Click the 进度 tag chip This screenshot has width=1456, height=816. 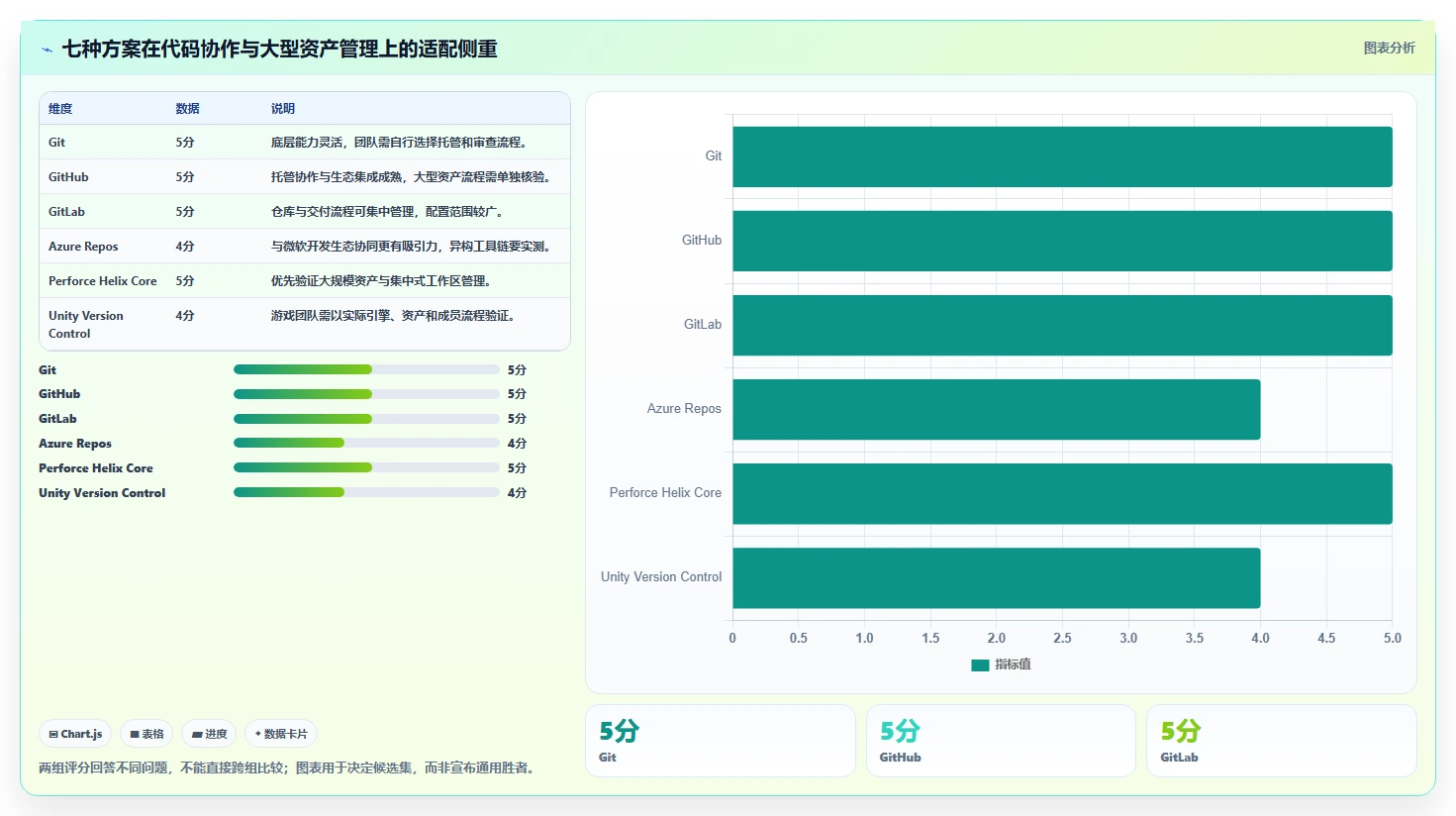210,734
